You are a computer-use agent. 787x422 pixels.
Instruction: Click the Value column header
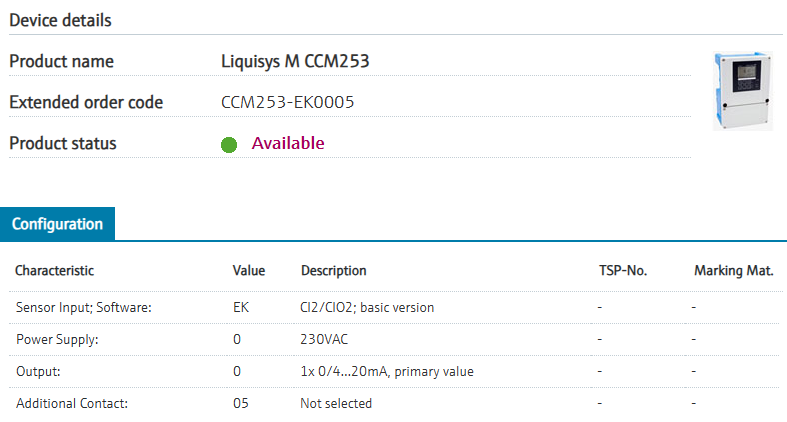(248, 271)
